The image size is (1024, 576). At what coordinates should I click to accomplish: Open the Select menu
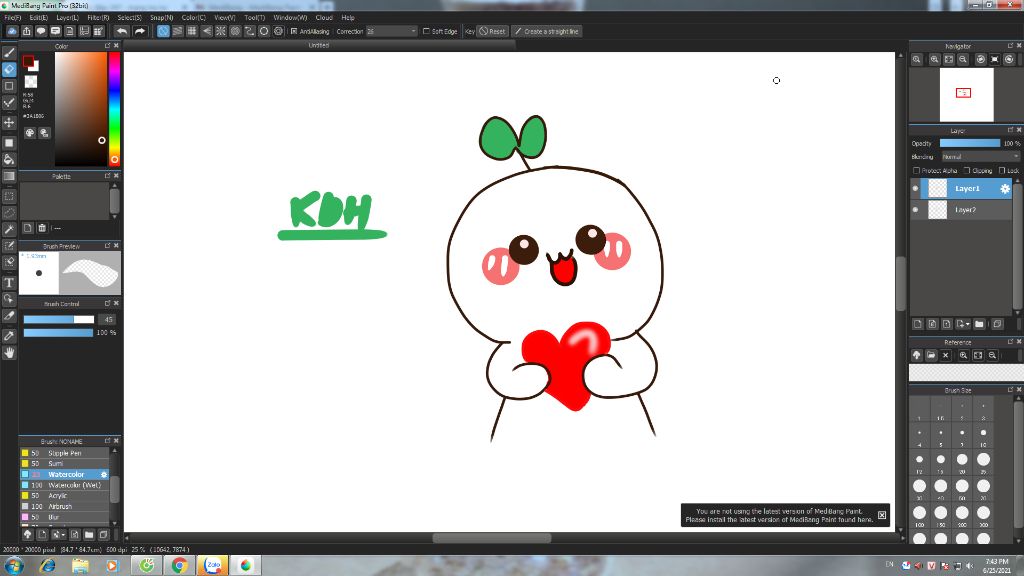129,18
